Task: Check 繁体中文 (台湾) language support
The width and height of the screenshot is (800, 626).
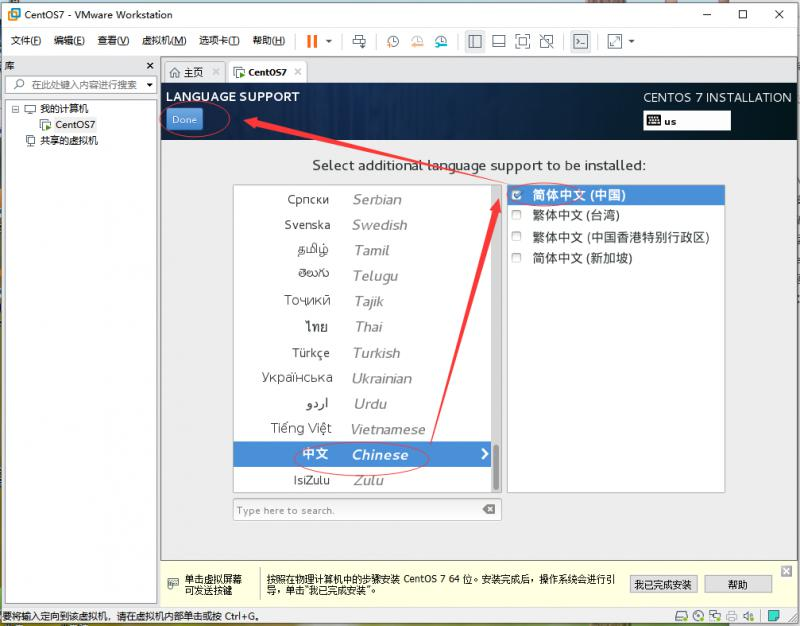Action: click(x=516, y=214)
